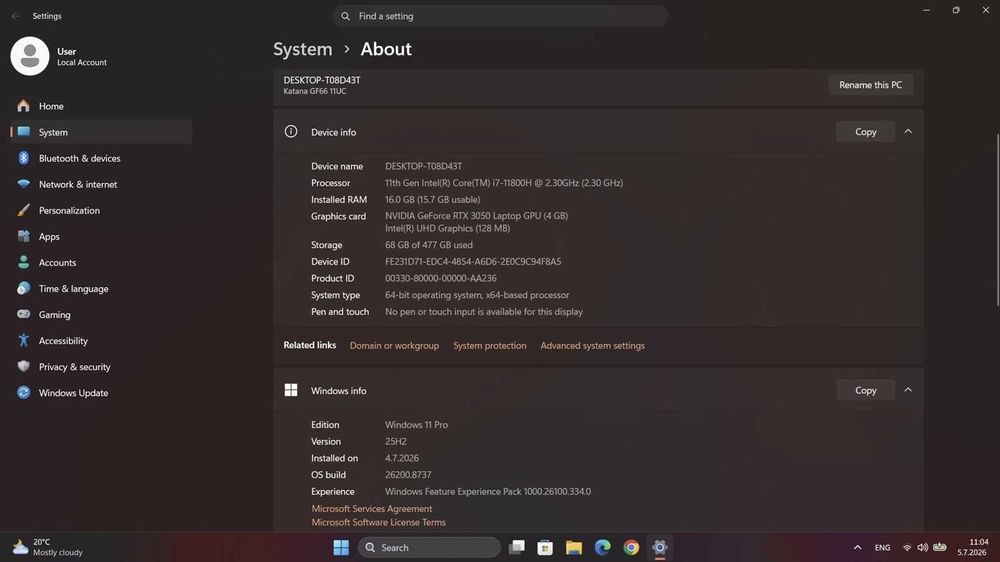Click the settings page vertical scrollbar

[x=997, y=219]
